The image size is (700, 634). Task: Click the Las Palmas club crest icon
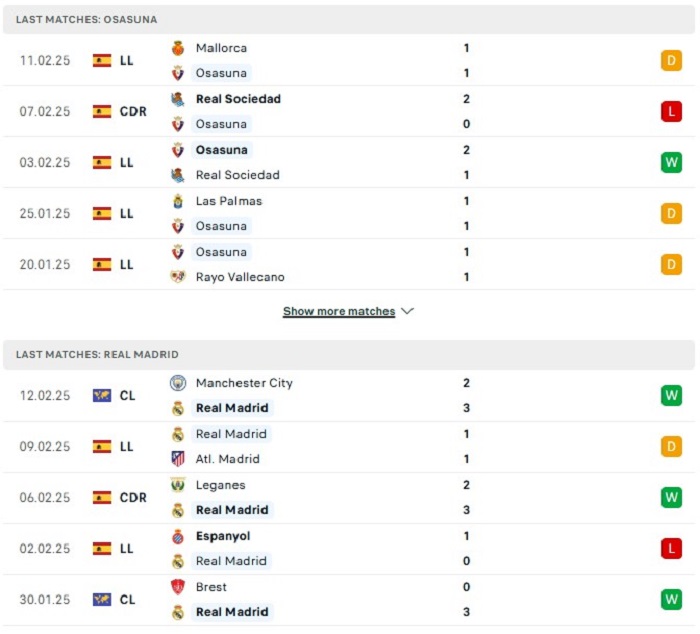(178, 201)
